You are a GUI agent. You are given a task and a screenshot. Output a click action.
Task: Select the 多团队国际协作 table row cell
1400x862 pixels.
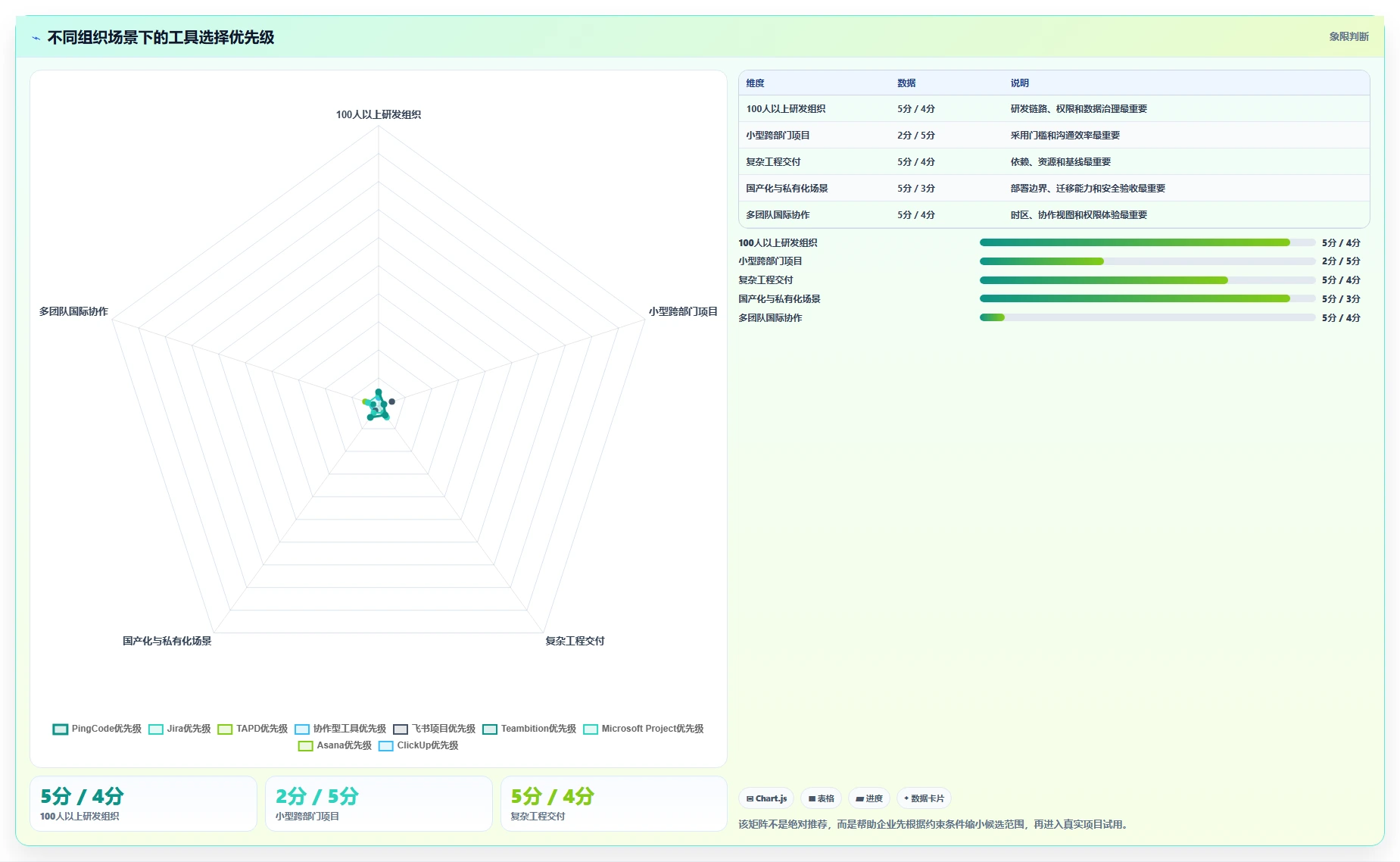[x=778, y=215]
